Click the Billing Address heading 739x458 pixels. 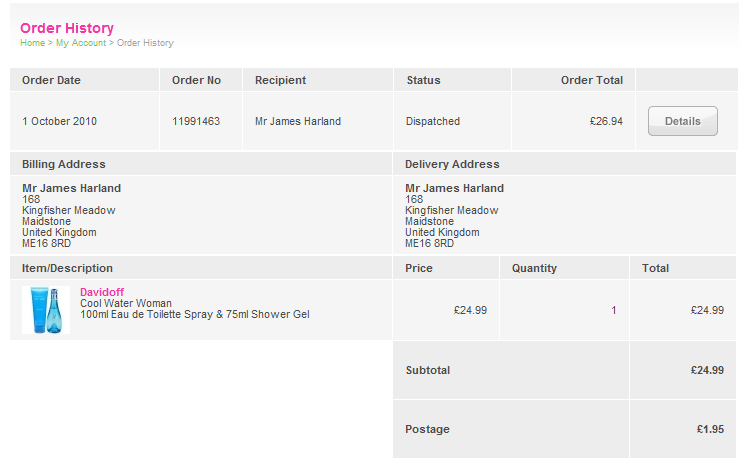(64, 164)
